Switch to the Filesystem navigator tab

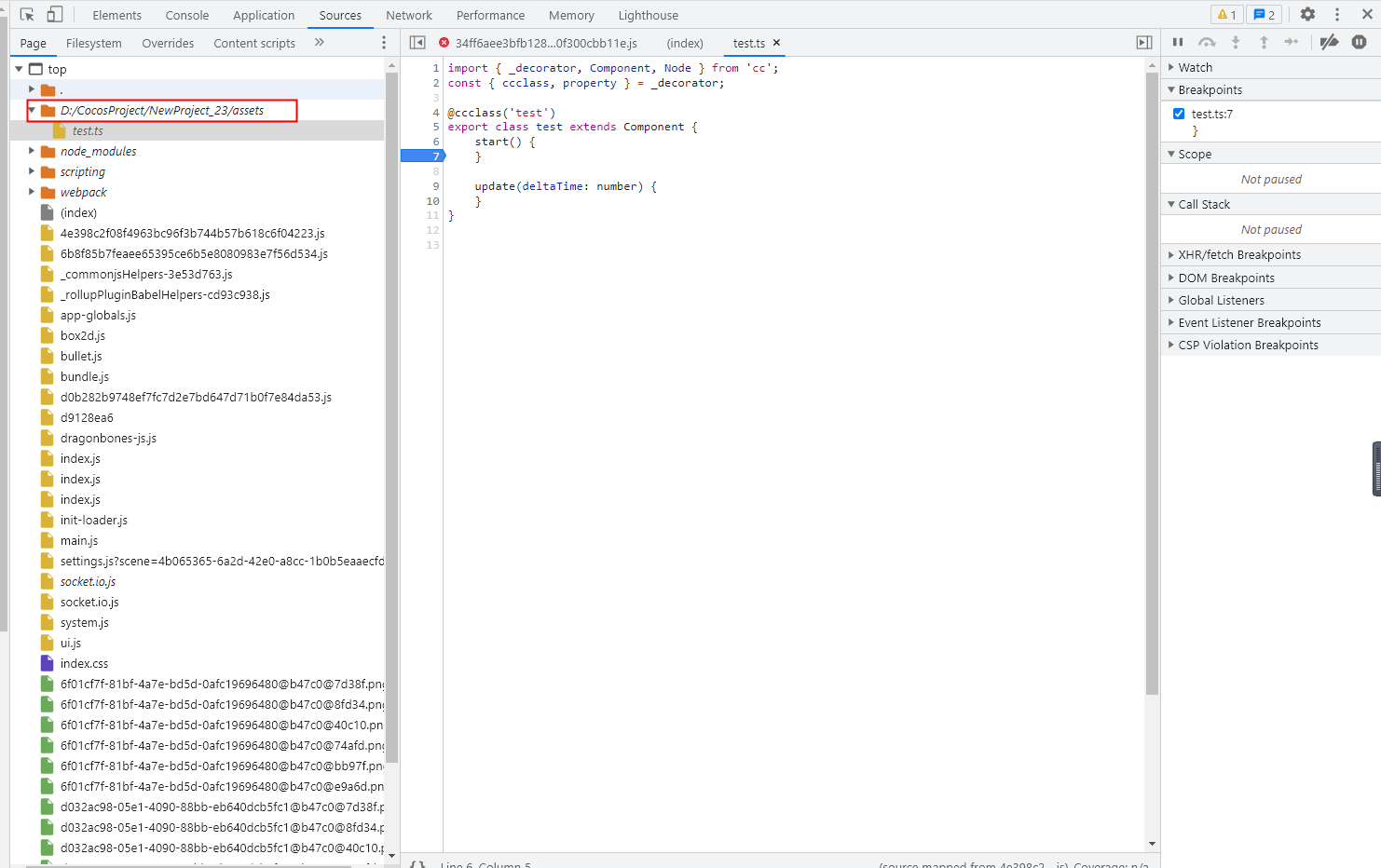(94, 43)
